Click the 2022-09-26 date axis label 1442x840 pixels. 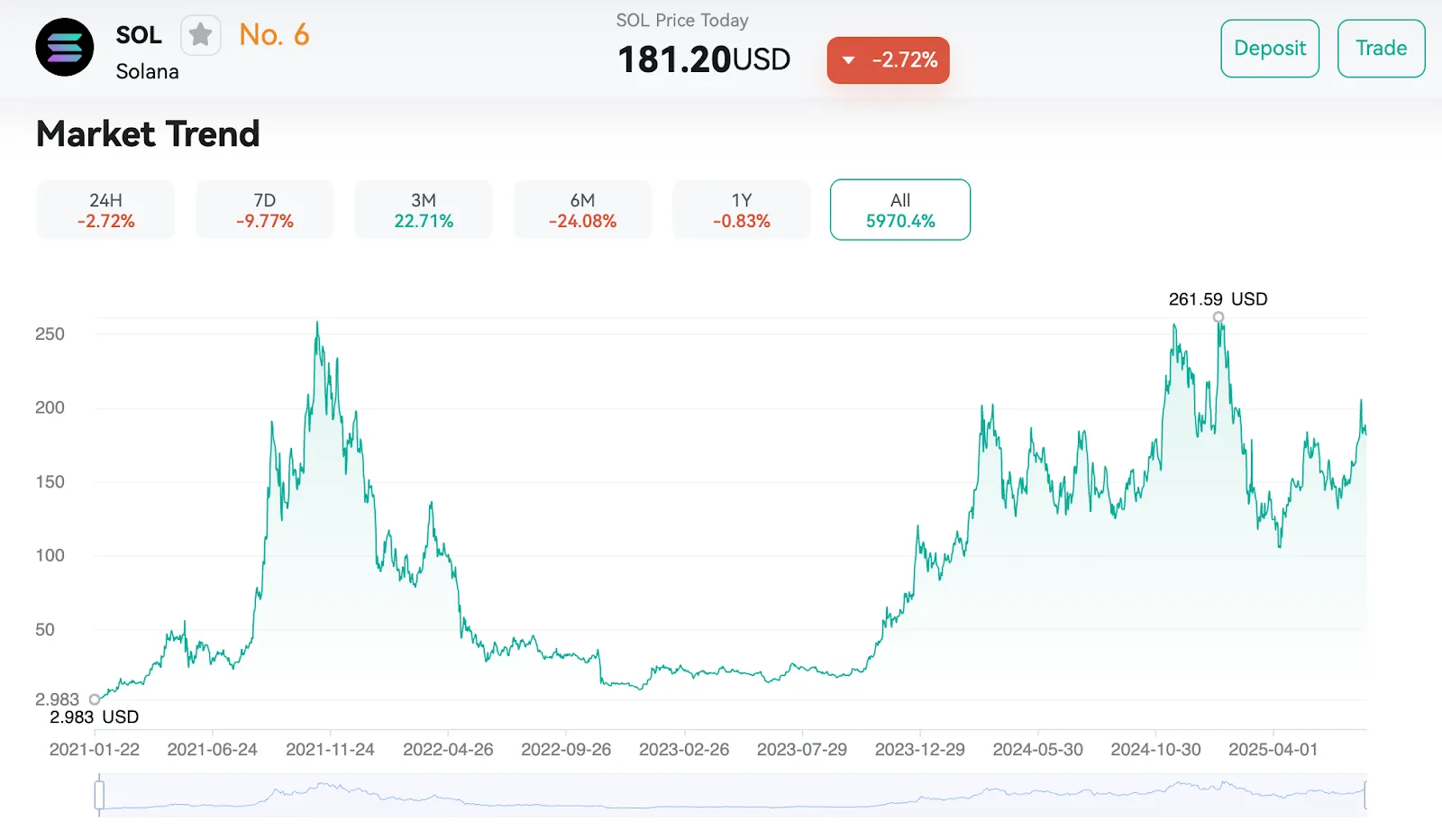(x=566, y=750)
